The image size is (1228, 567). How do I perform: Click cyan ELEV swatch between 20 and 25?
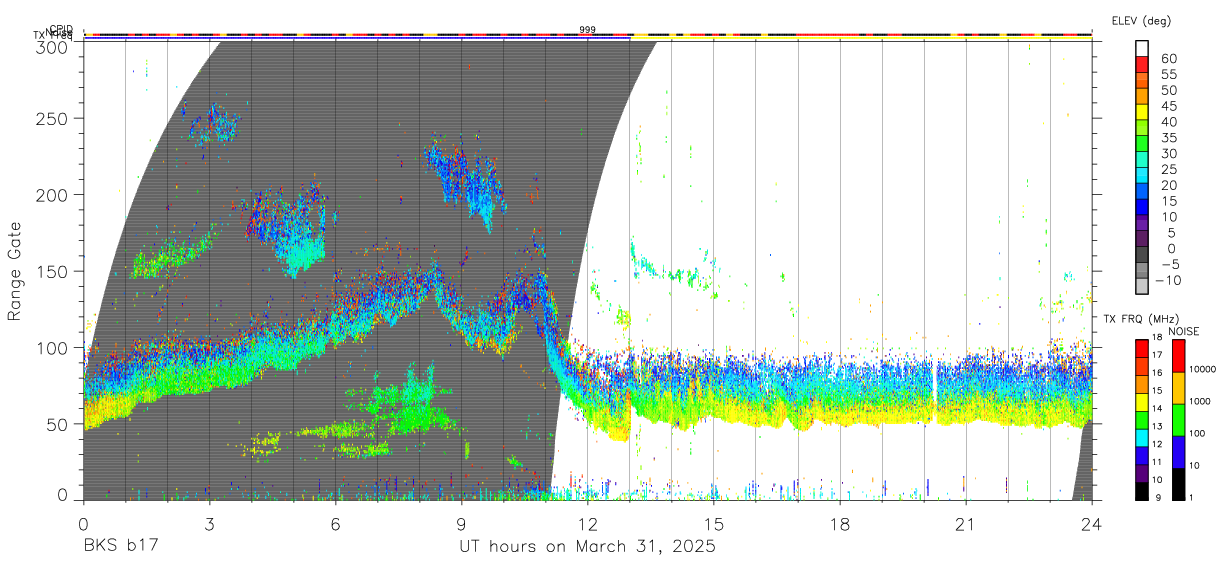[x=1143, y=174]
